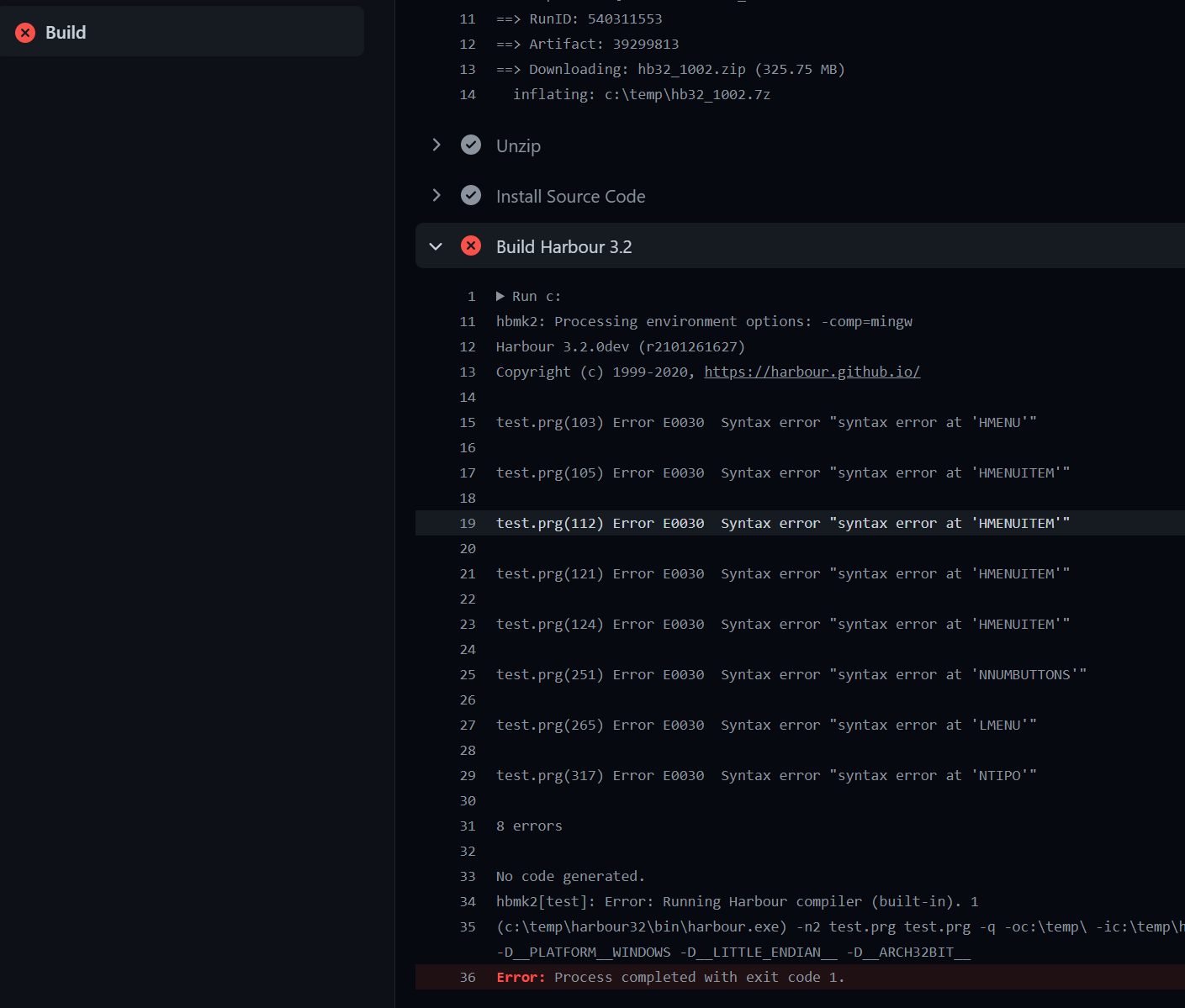
Task: Click the '-D__PLATFORM__WINDOWS' continuation line
Action: [733, 952]
